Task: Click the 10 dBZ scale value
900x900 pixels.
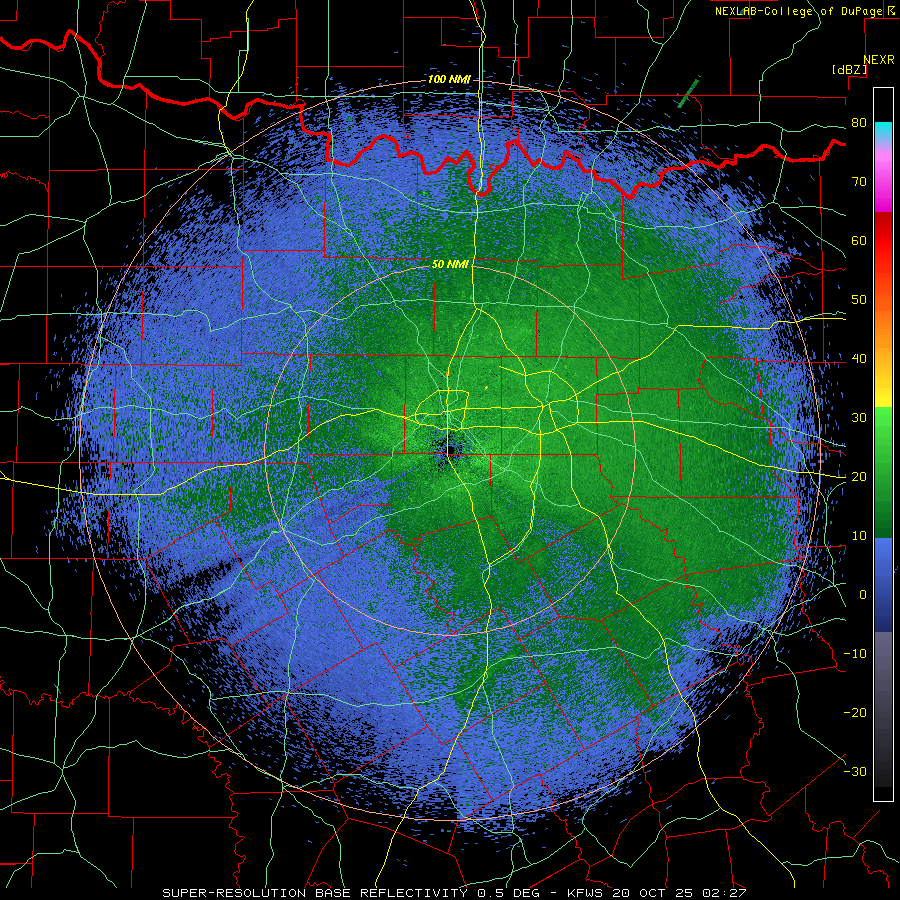Action: coord(859,536)
